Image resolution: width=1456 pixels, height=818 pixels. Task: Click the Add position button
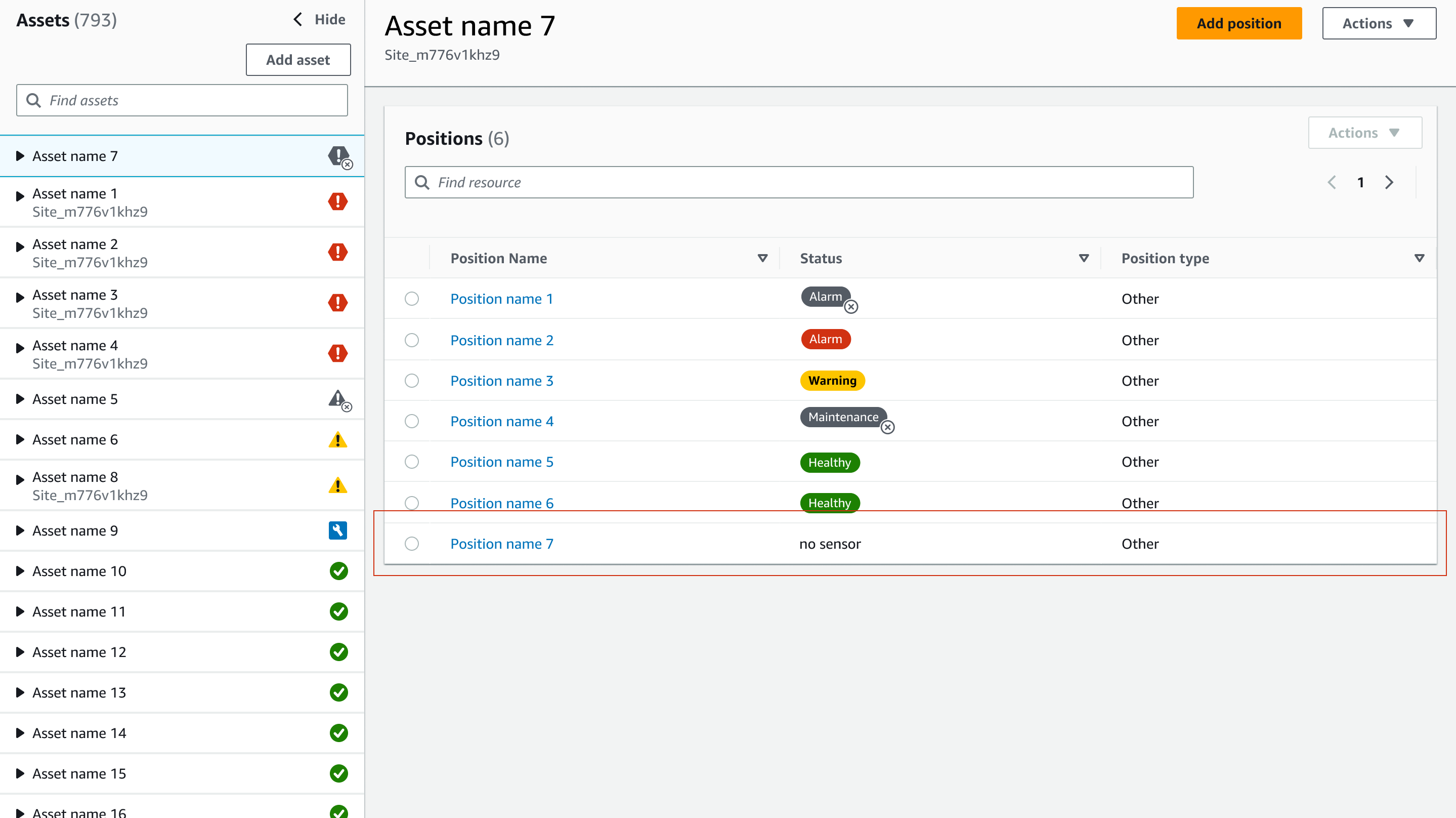click(1239, 22)
